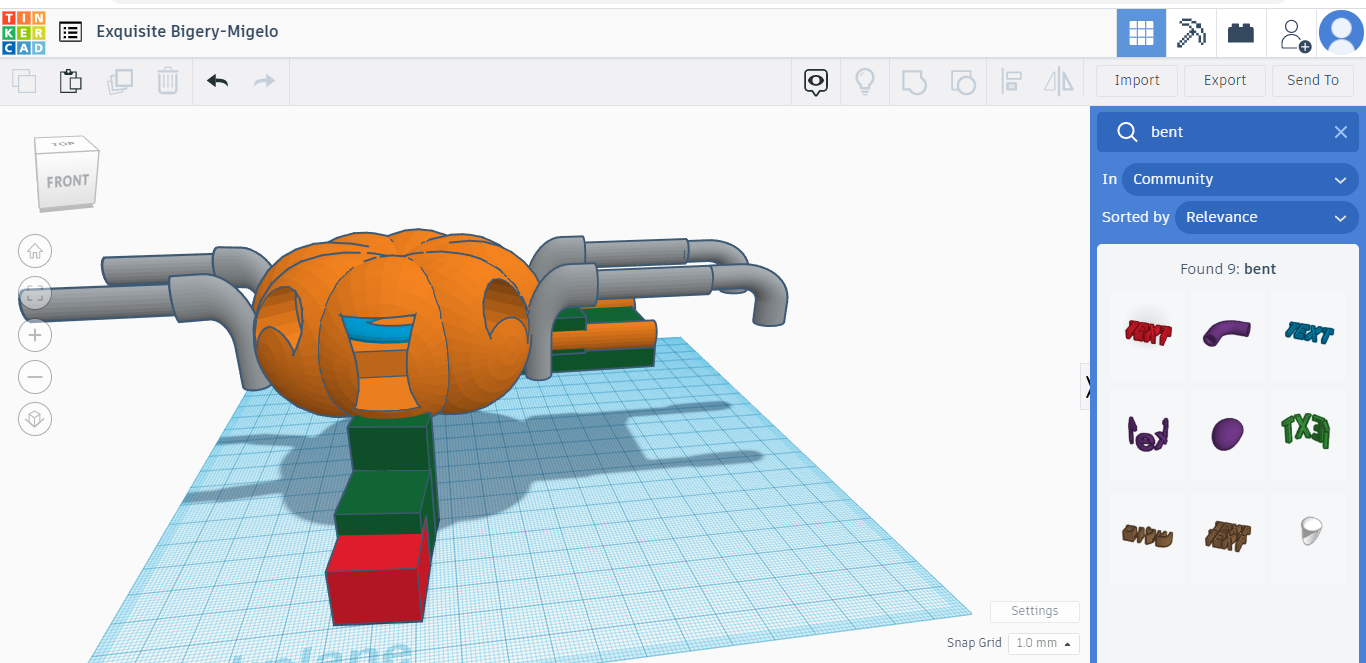Open the design menu next to the Tinkercad logo

pos(70,32)
